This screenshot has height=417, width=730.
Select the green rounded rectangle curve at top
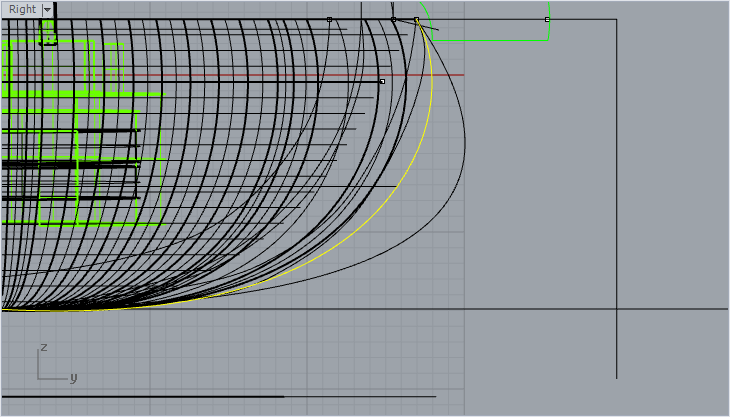click(489, 40)
